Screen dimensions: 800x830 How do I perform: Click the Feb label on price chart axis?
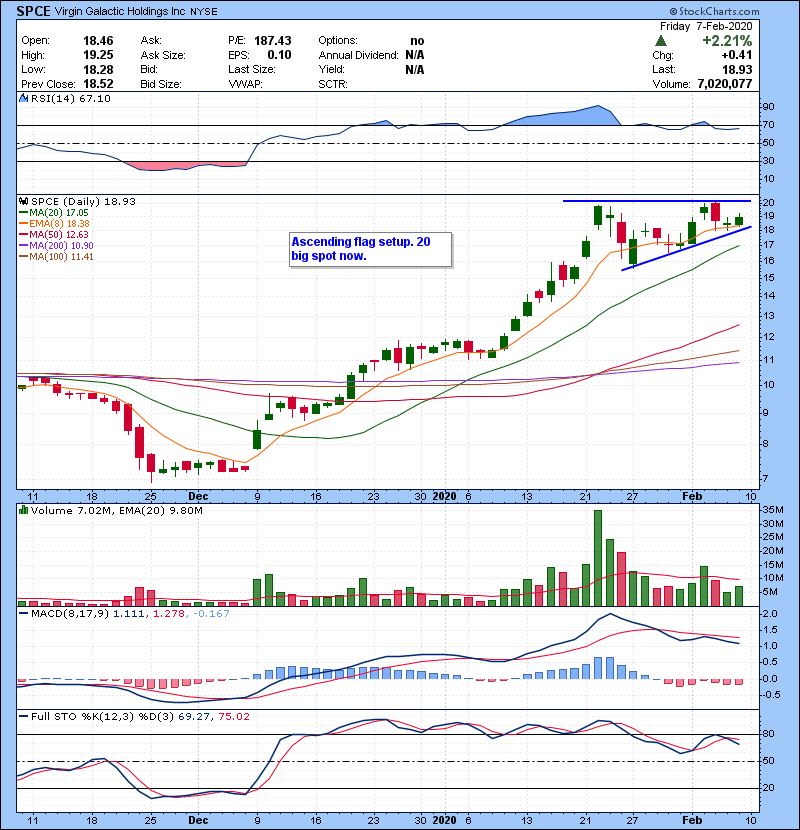pos(692,496)
